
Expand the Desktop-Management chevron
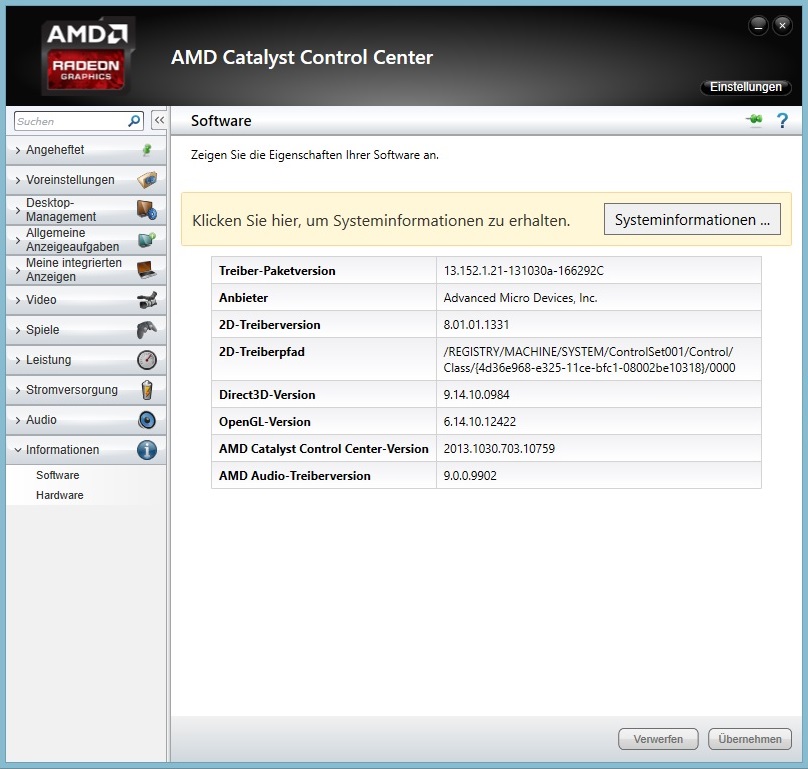[18, 210]
